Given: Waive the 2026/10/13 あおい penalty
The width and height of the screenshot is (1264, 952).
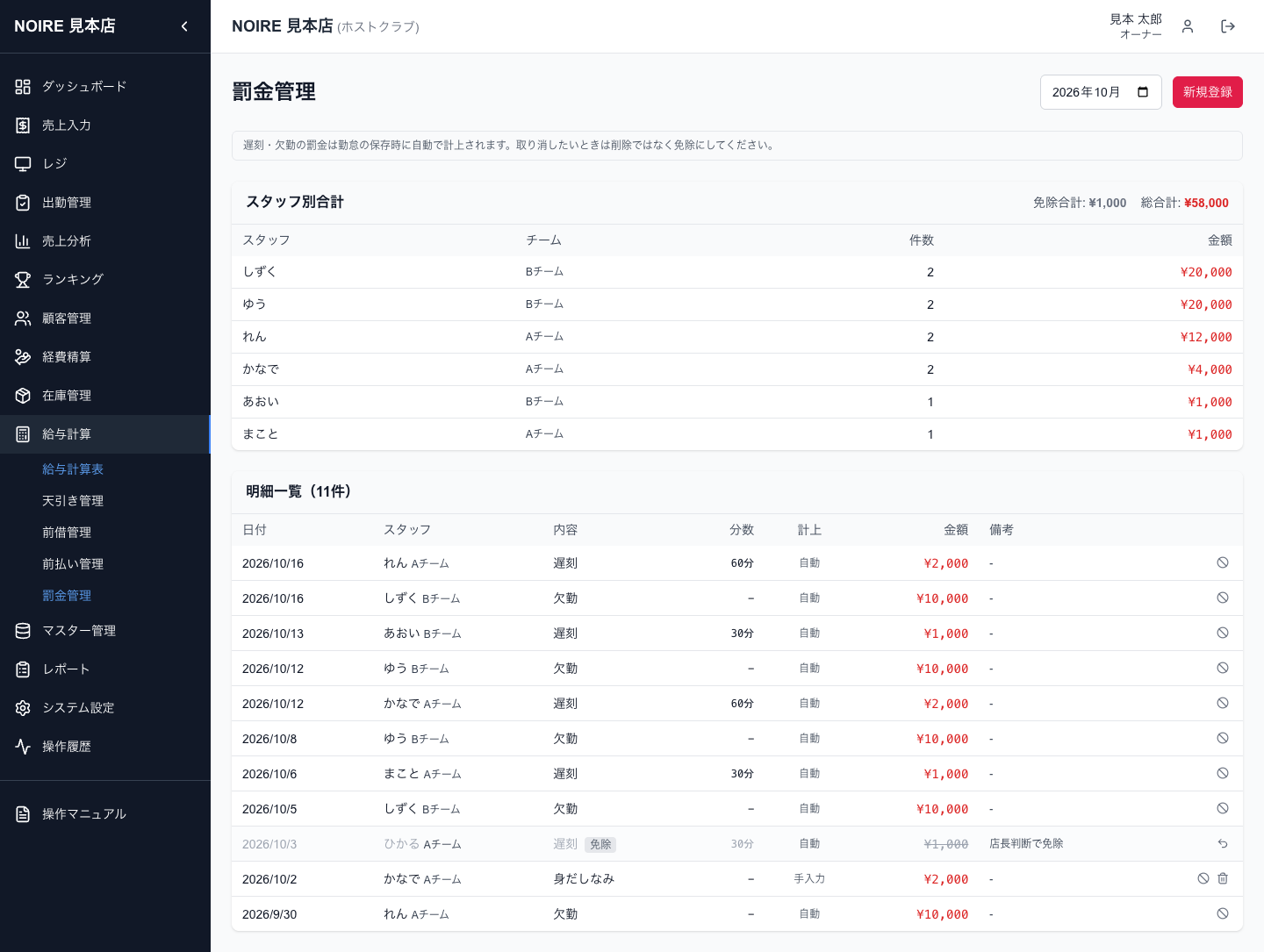Looking at the screenshot, I should point(1223,633).
